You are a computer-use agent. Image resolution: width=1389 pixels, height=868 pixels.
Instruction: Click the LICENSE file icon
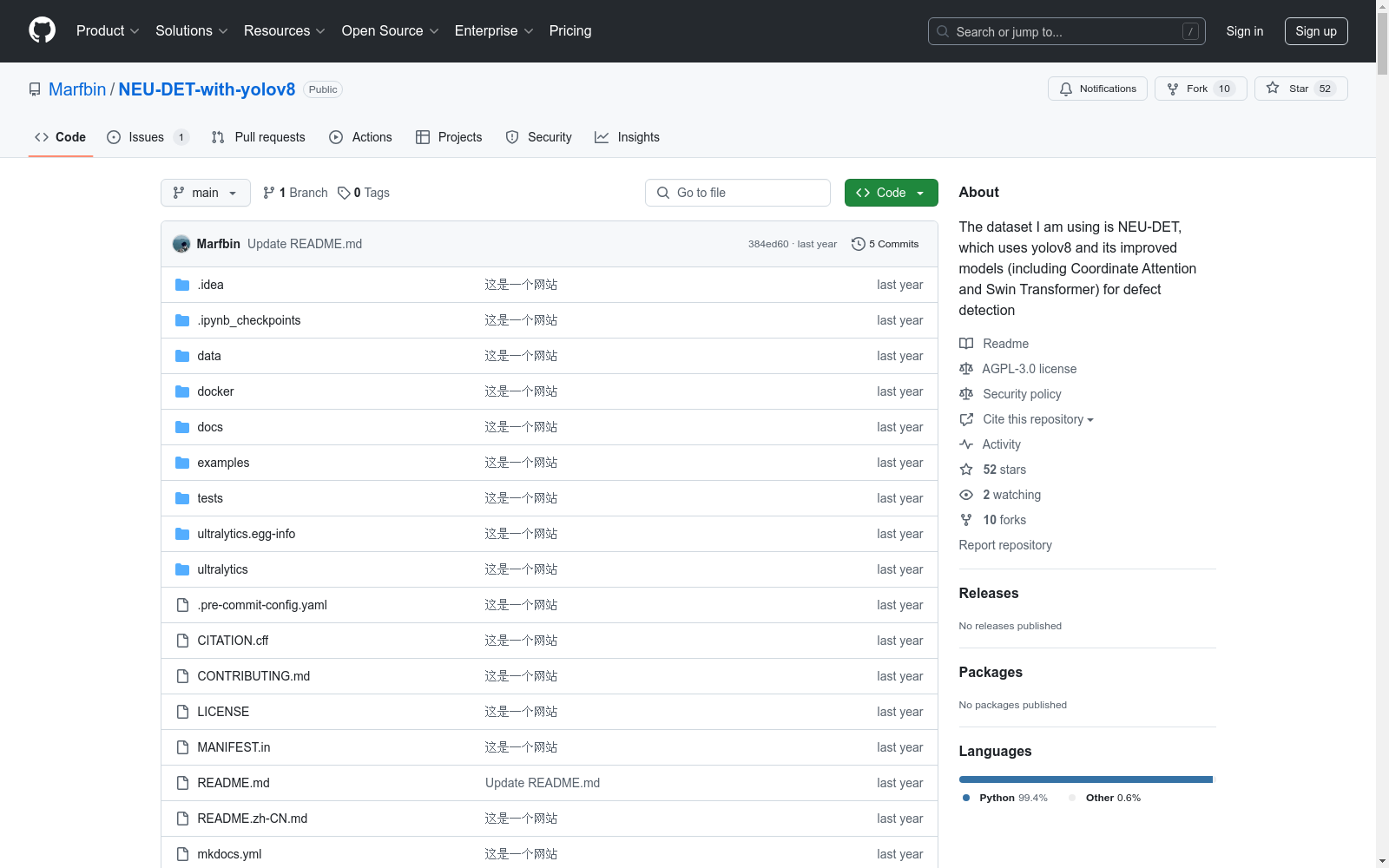182,712
